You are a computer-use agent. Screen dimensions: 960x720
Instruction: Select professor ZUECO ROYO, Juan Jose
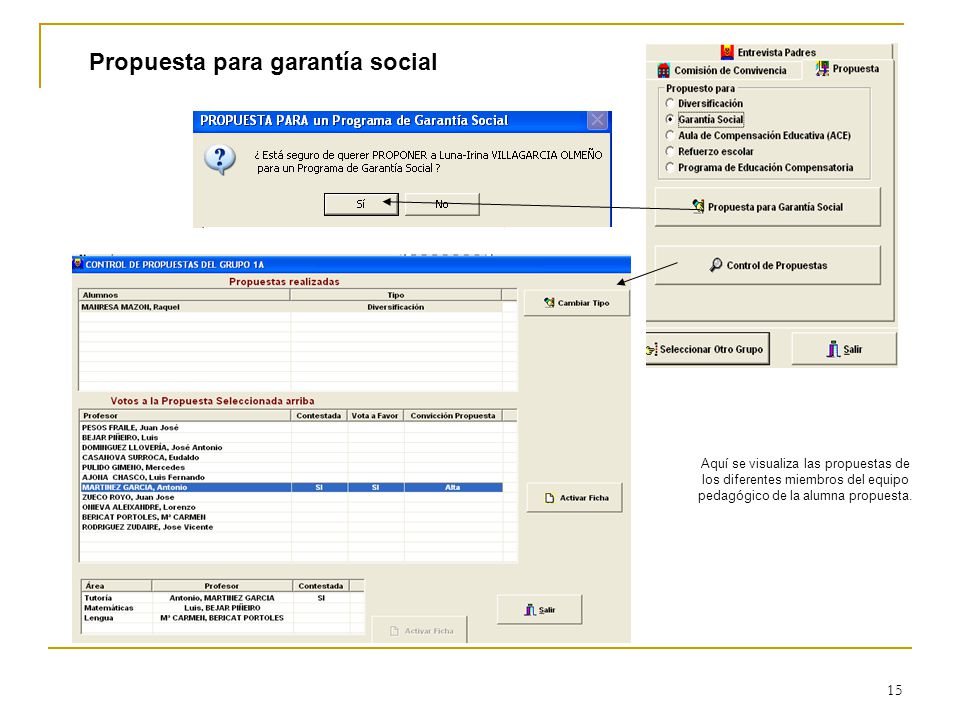pos(291,497)
